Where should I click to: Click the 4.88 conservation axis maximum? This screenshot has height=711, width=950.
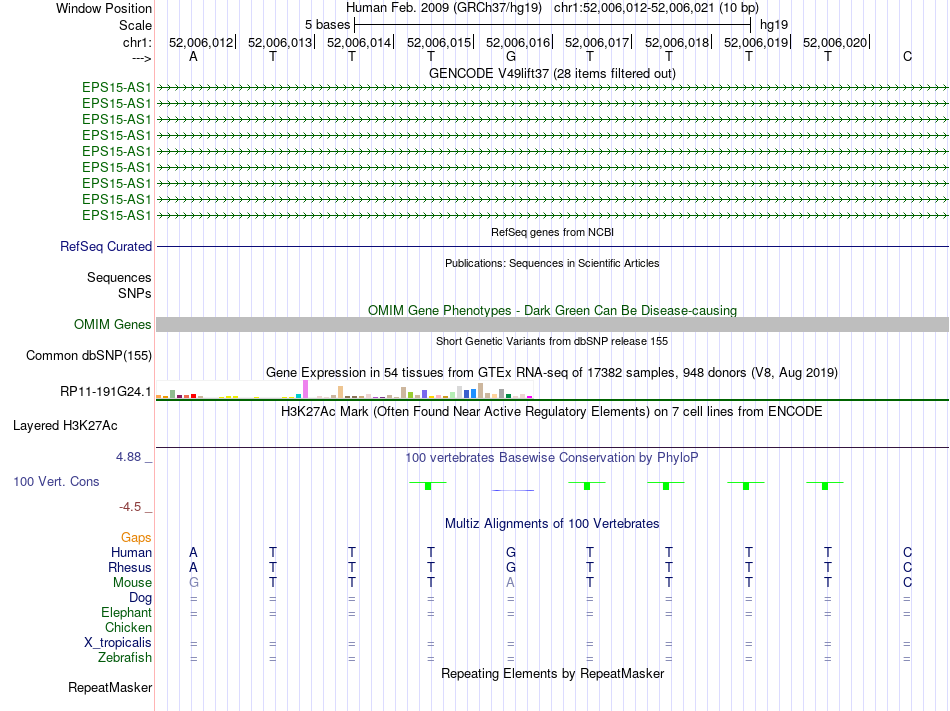coord(128,457)
